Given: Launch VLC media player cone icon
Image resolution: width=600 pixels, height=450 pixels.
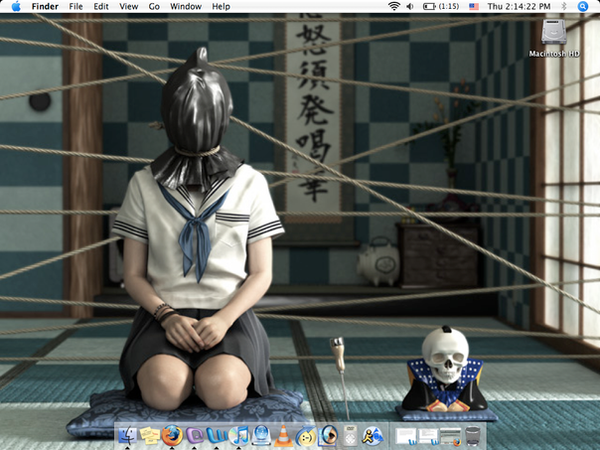Looking at the screenshot, I should 283,435.
